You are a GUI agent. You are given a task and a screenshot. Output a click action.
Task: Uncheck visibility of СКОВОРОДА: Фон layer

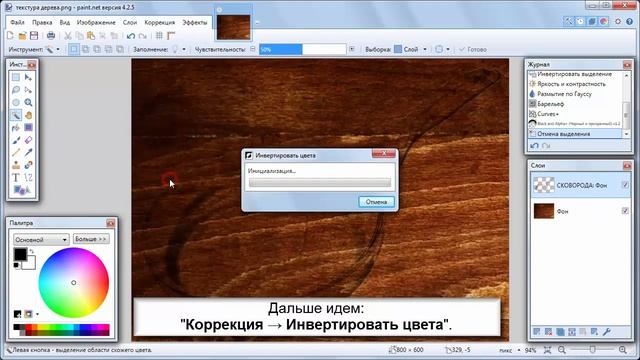coord(625,185)
